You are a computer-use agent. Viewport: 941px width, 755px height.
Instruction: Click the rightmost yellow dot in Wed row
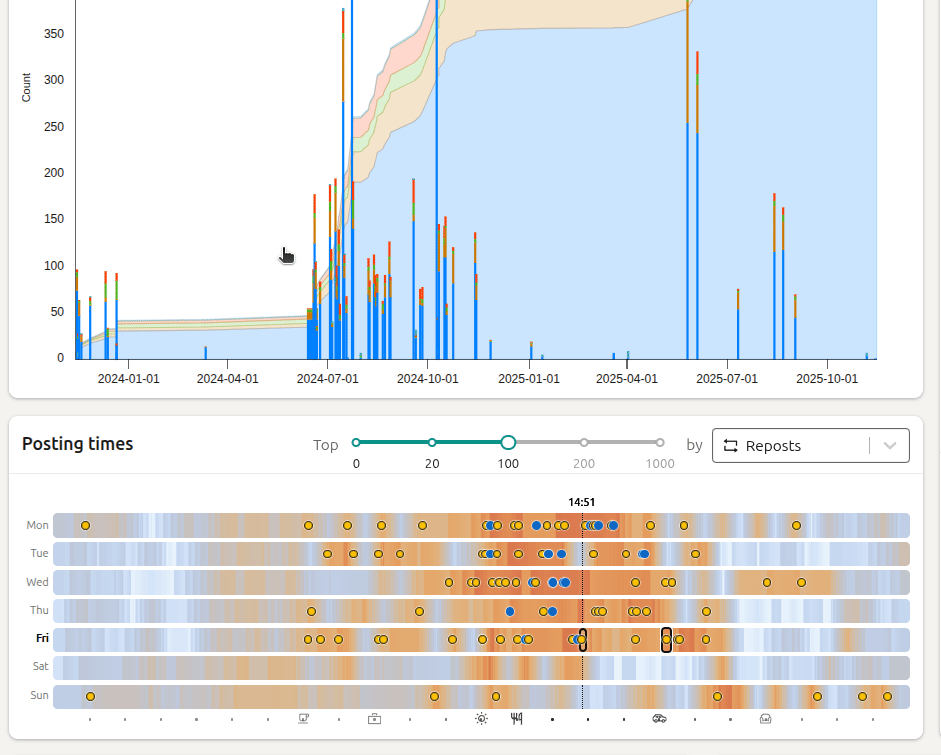[x=801, y=582]
